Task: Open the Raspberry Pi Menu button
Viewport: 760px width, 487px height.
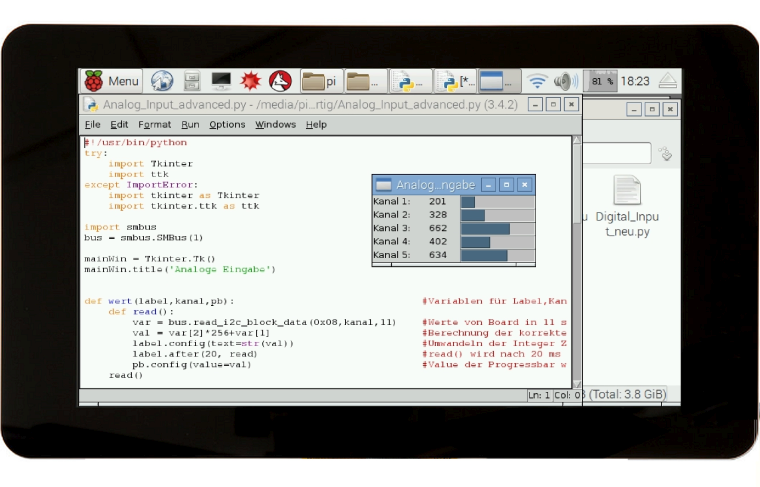Action: click(x=112, y=81)
